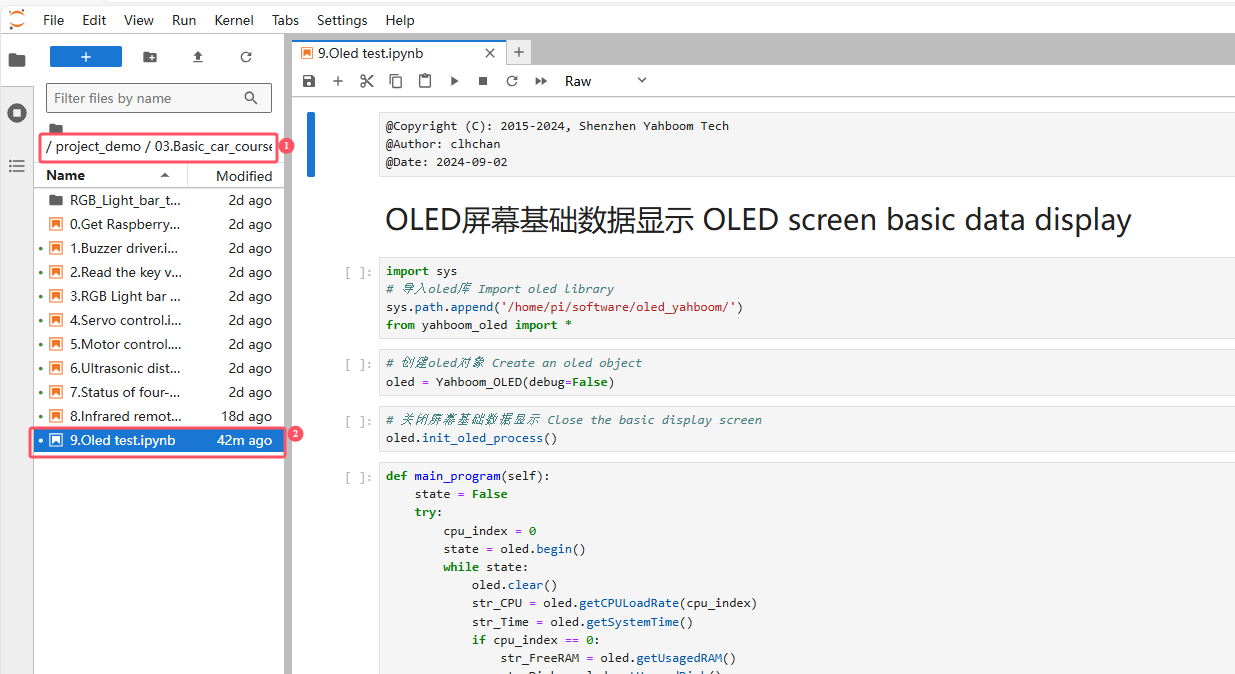This screenshot has width=1235, height=674.
Task: Restart kernel and run all cells
Action: (x=541, y=81)
